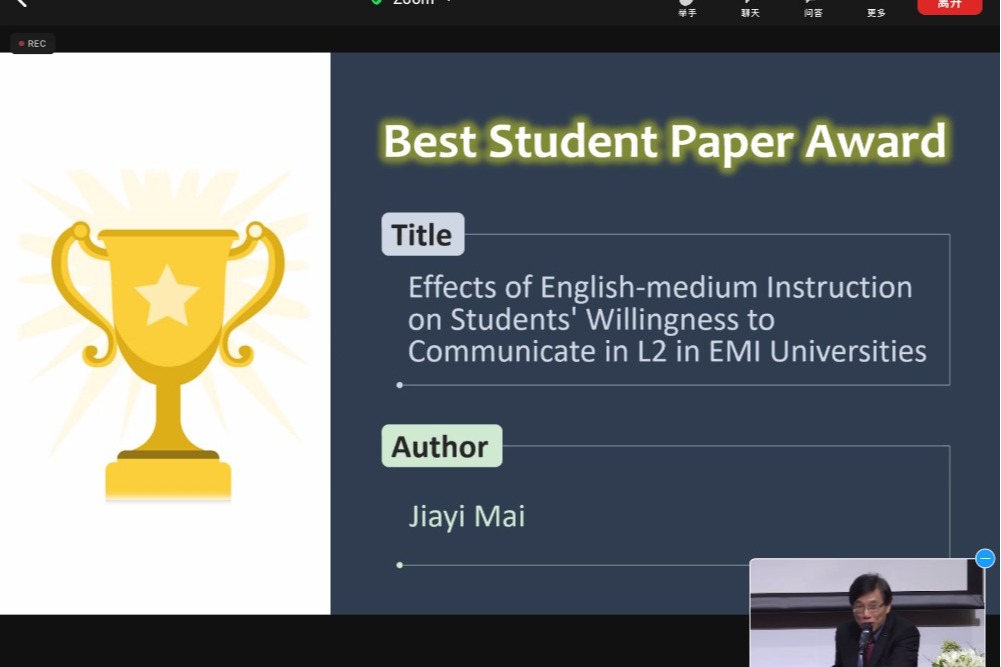Open the 更多 more options menu

(x=876, y=7)
